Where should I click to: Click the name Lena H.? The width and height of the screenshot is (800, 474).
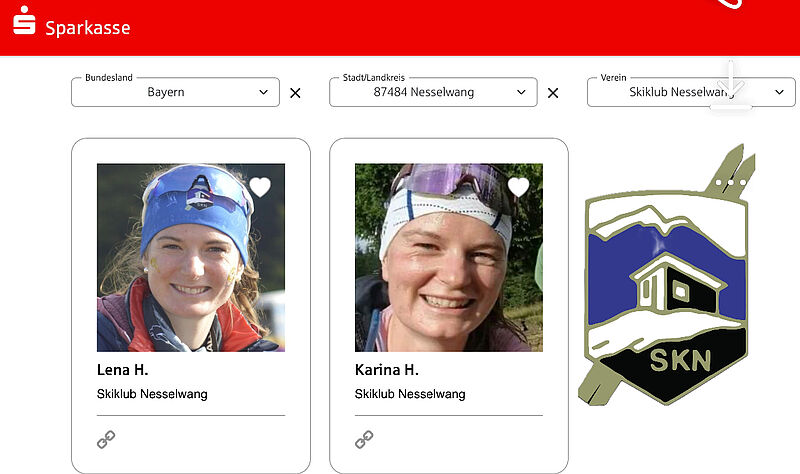pos(122,370)
